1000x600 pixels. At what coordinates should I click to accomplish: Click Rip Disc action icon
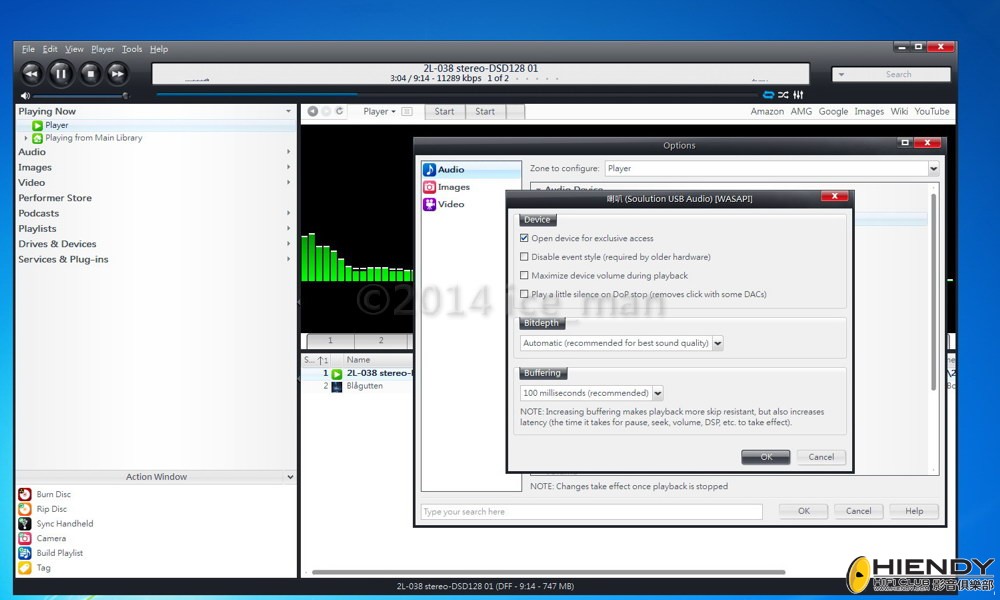click(25, 509)
